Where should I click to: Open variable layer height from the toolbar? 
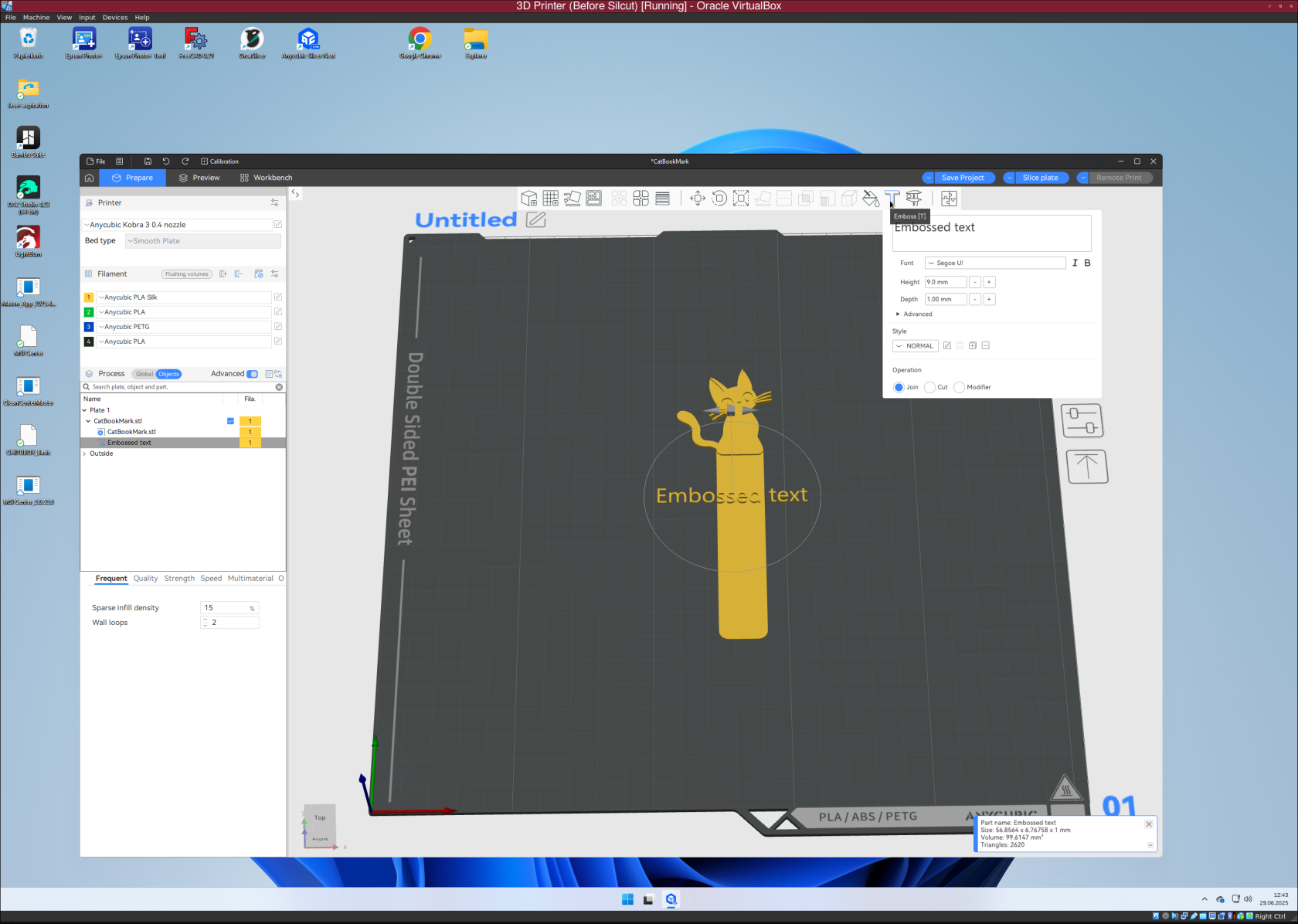tap(662, 199)
